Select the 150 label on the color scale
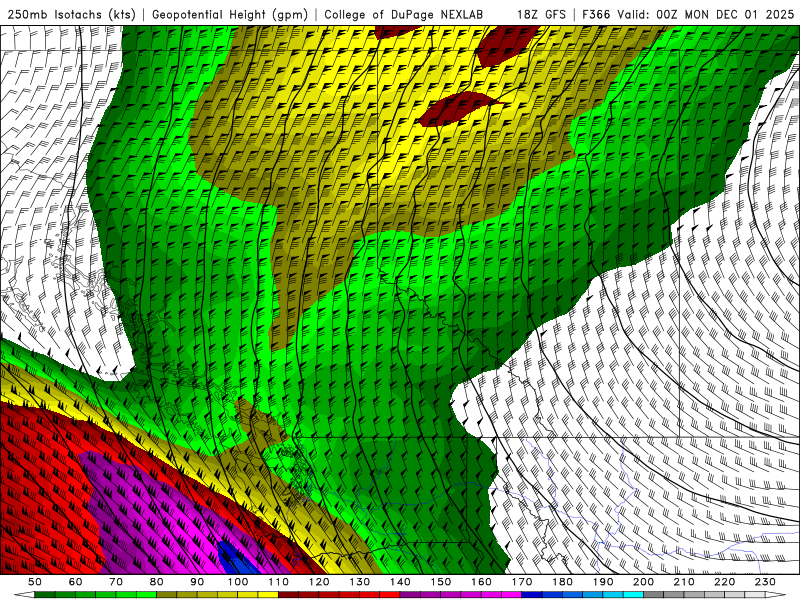Image resolution: width=800 pixels, height=600 pixels. (x=440, y=582)
